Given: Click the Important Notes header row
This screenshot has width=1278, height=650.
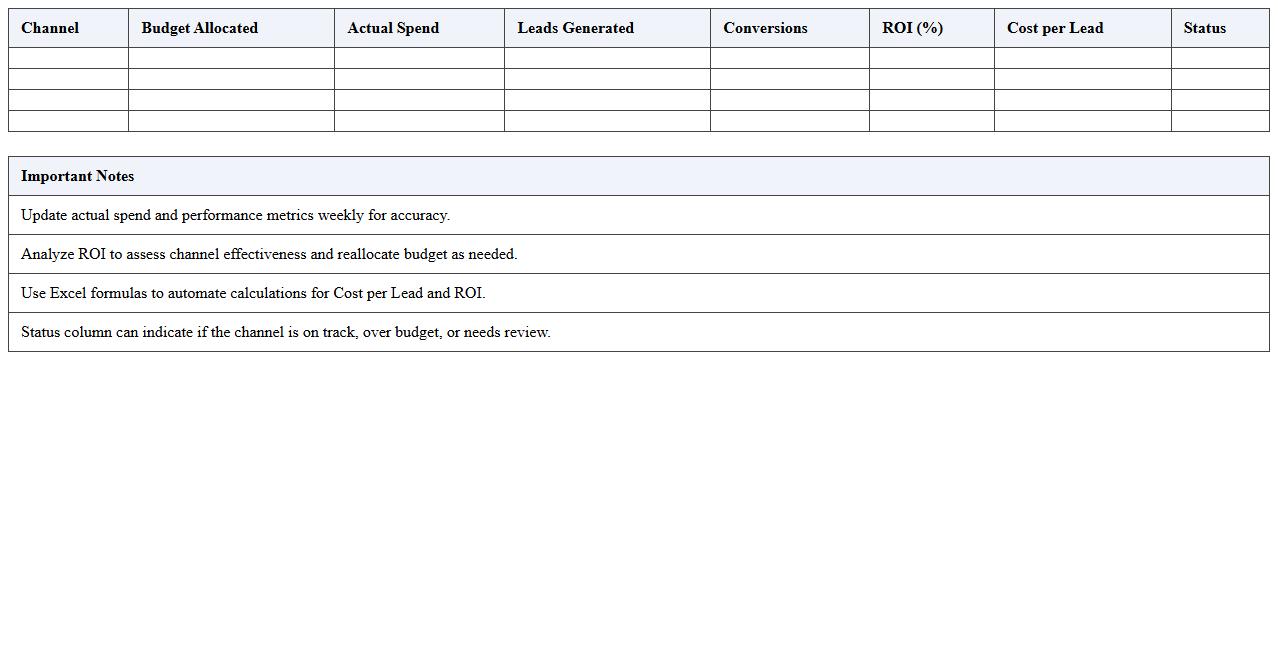Looking at the screenshot, I should tap(78, 176).
